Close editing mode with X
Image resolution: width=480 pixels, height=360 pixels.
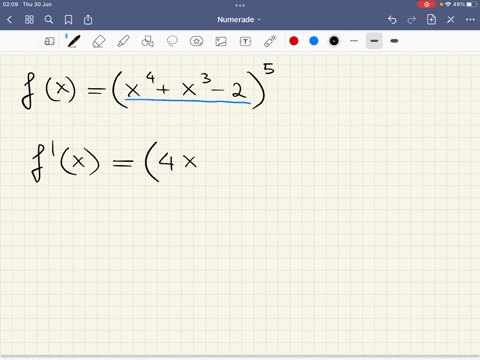[451, 20]
